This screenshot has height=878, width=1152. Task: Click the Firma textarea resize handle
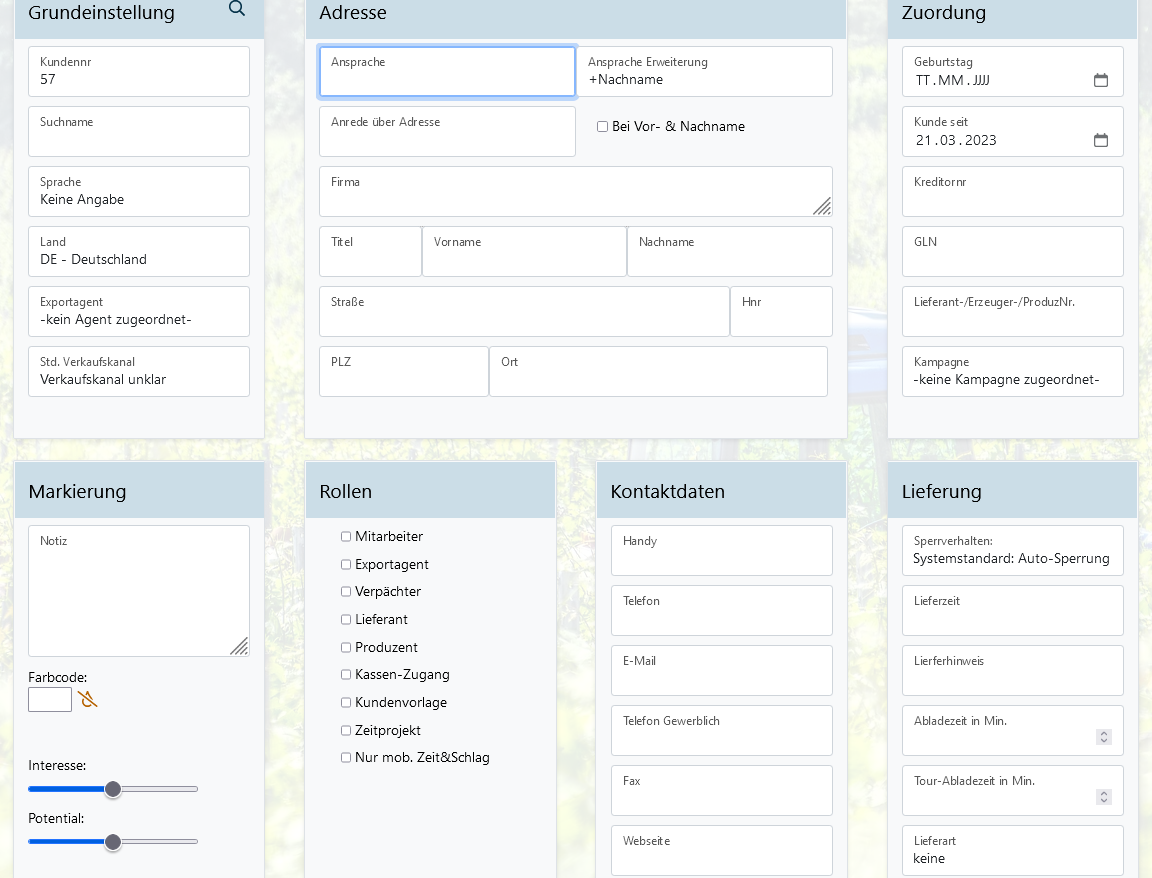click(821, 206)
